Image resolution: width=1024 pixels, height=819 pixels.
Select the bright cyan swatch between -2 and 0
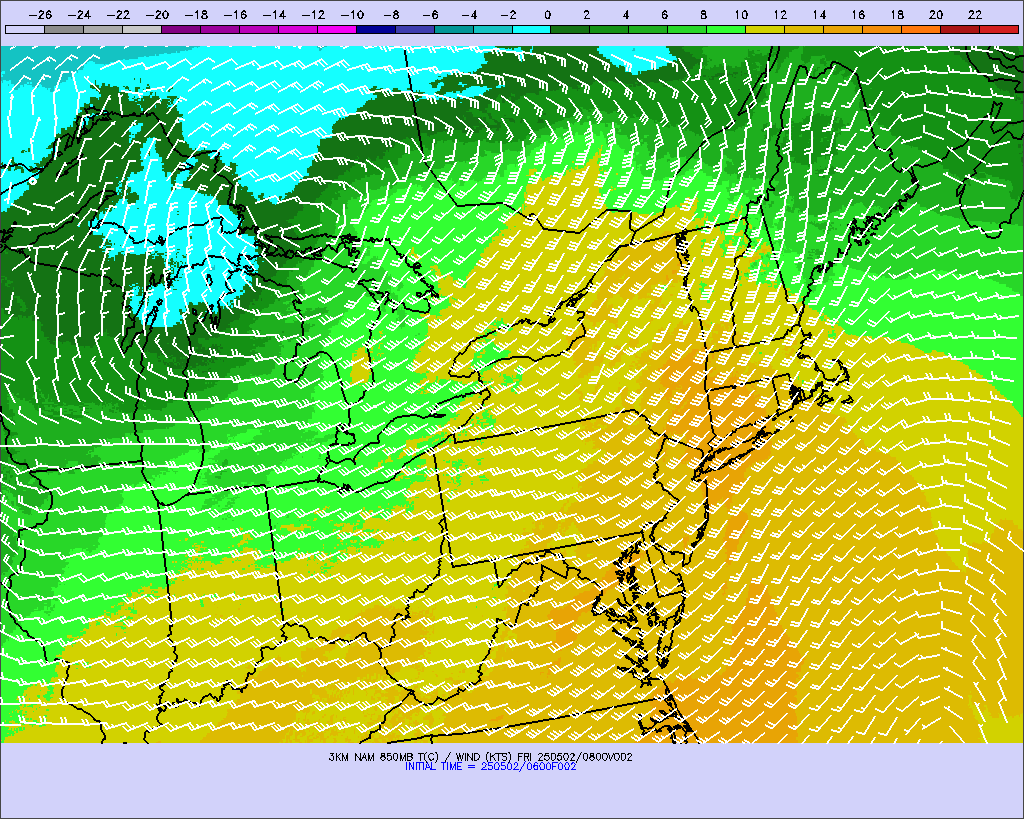coord(532,29)
